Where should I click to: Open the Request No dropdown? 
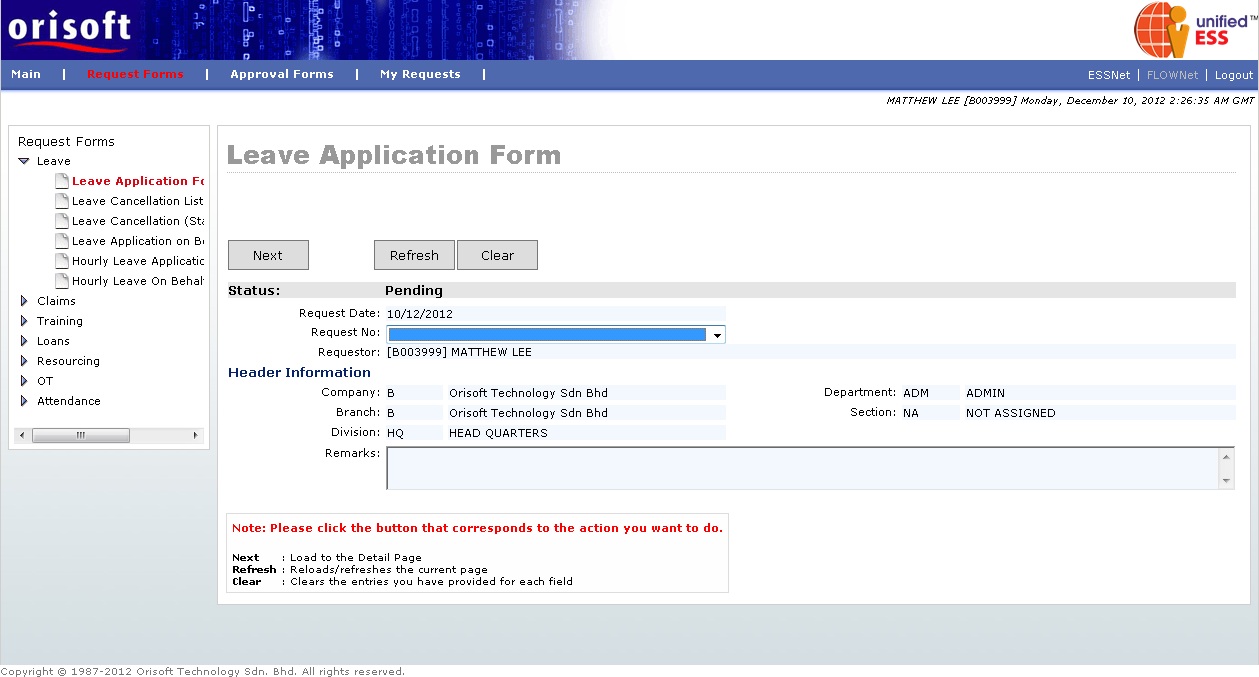point(717,335)
